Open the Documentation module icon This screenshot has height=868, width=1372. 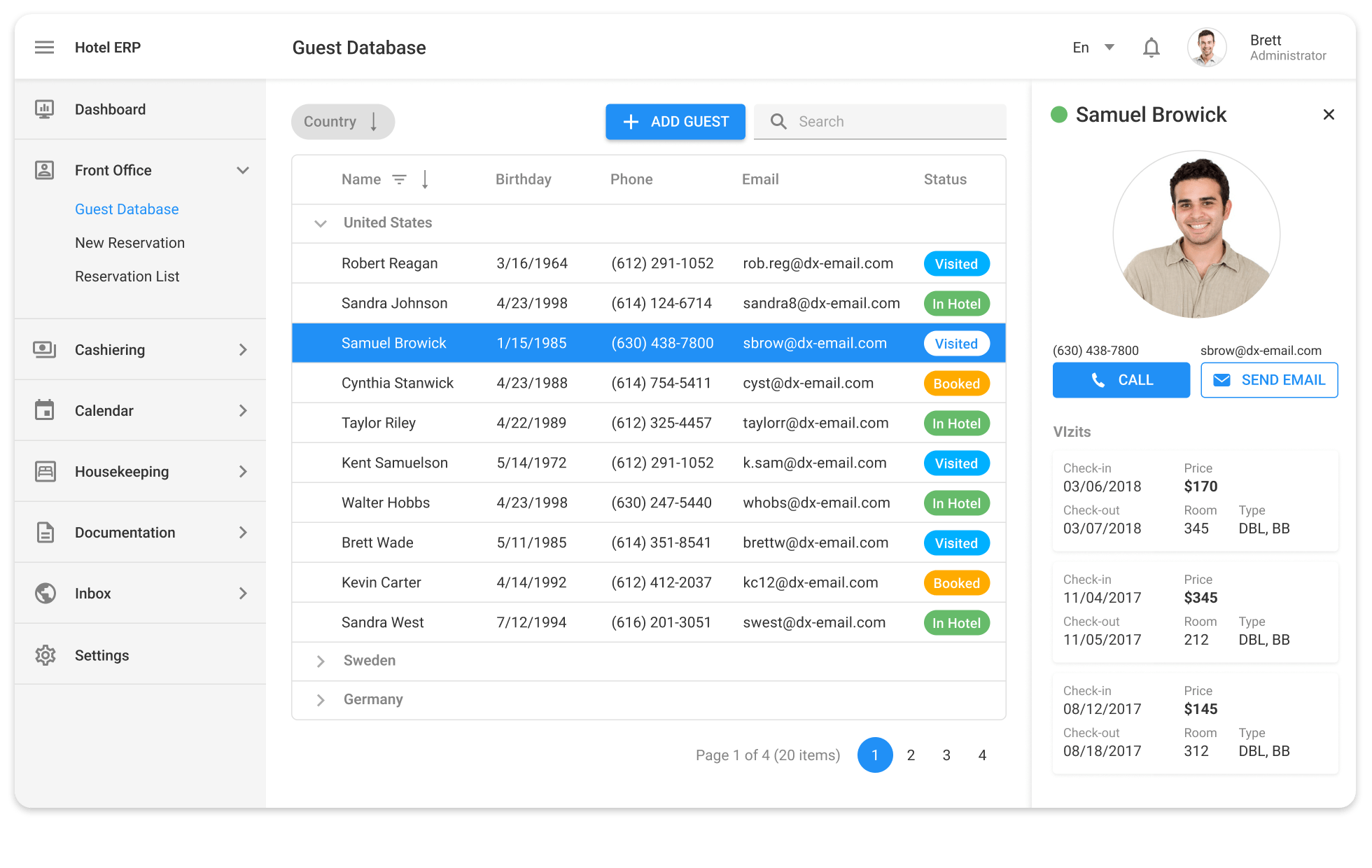click(44, 532)
